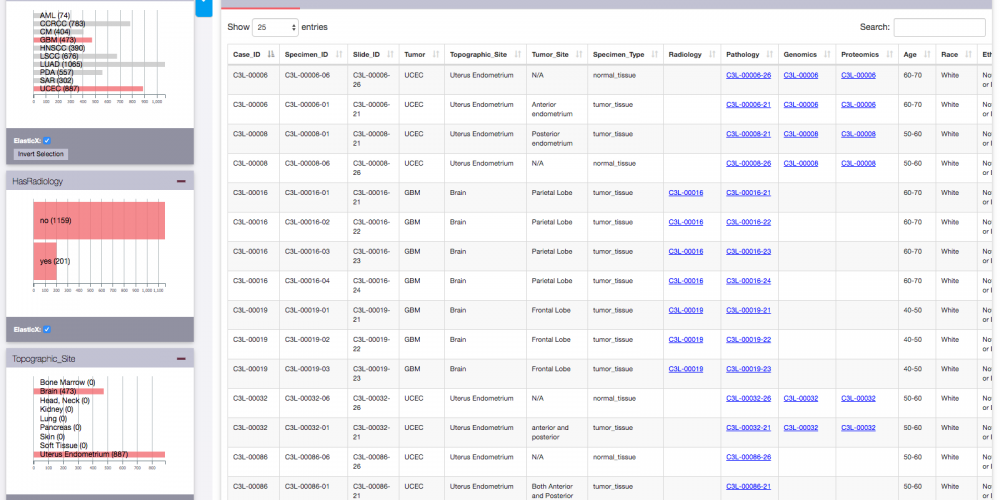Sort by Specimen_Type column header
1000x500 pixels.
tap(625, 55)
